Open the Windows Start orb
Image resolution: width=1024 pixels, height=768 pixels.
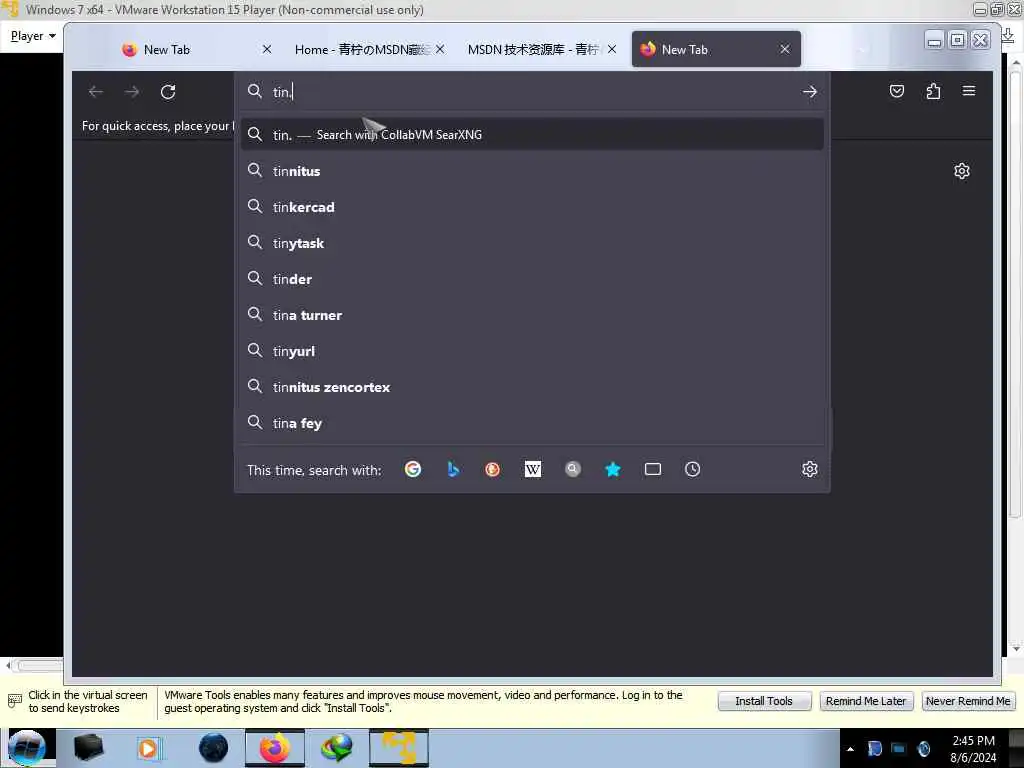[x=27, y=748]
